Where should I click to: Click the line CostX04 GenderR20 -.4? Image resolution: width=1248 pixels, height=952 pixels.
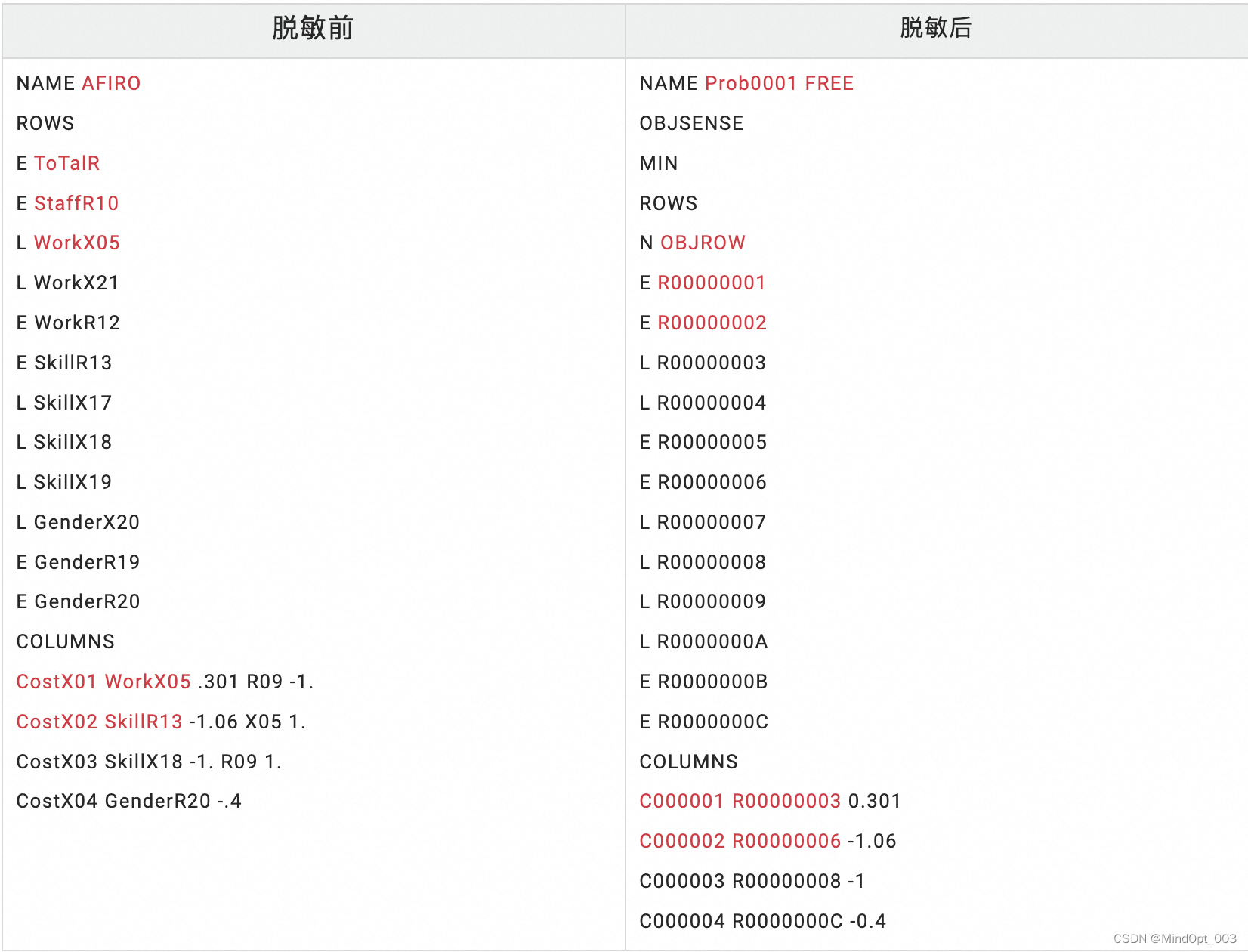(129, 801)
